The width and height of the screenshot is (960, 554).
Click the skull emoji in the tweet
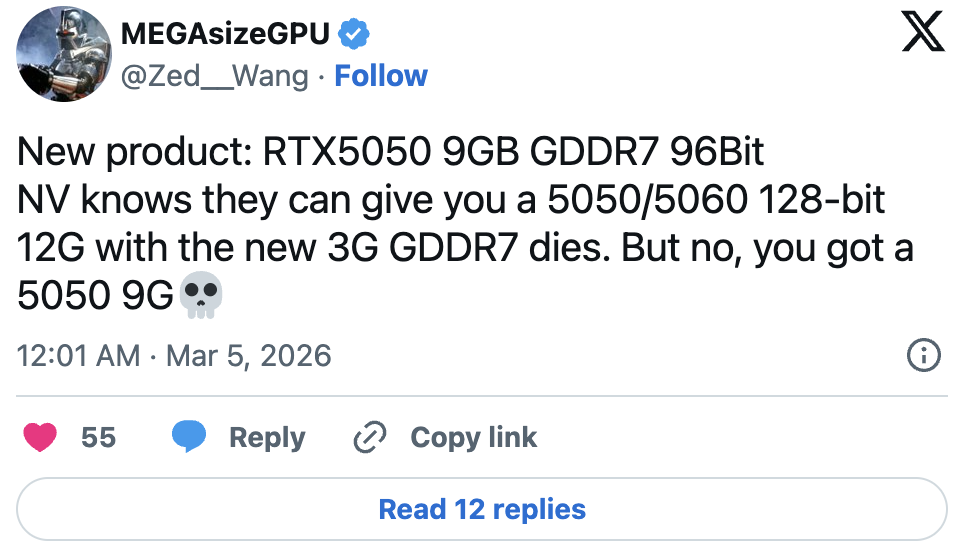point(200,295)
